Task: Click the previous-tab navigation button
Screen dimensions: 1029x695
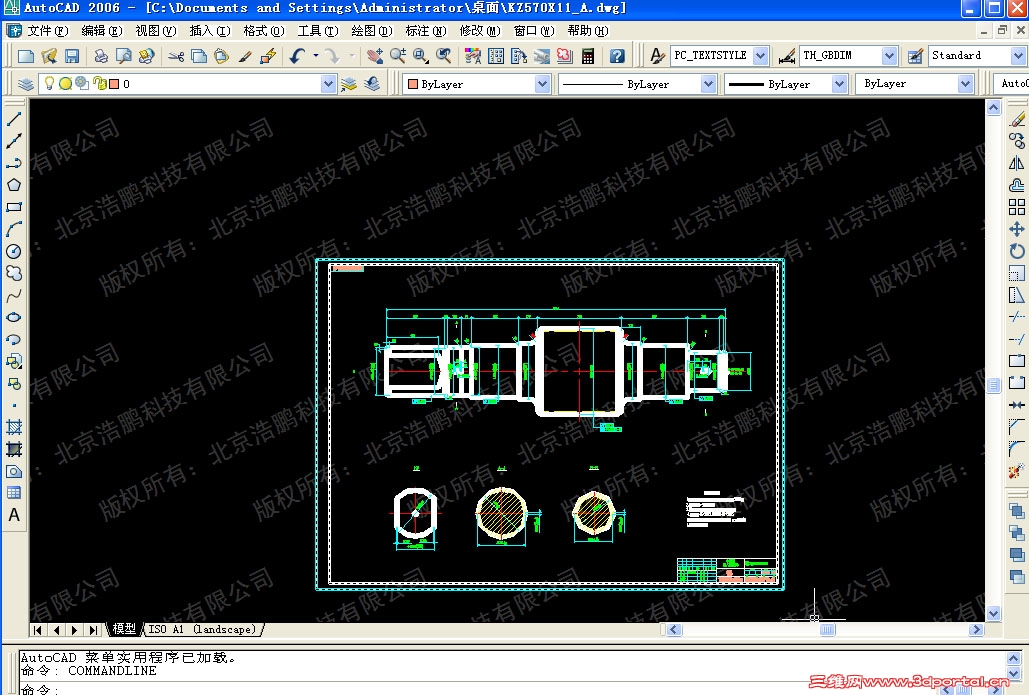Action: 56,630
